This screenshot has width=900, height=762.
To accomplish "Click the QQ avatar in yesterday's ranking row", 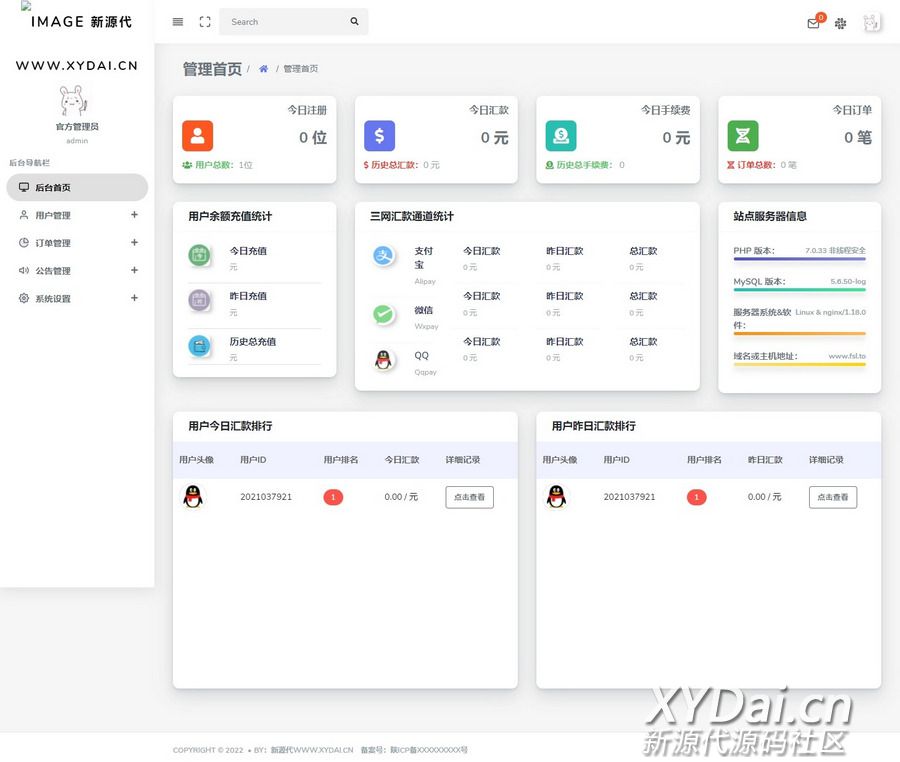I will [556, 496].
